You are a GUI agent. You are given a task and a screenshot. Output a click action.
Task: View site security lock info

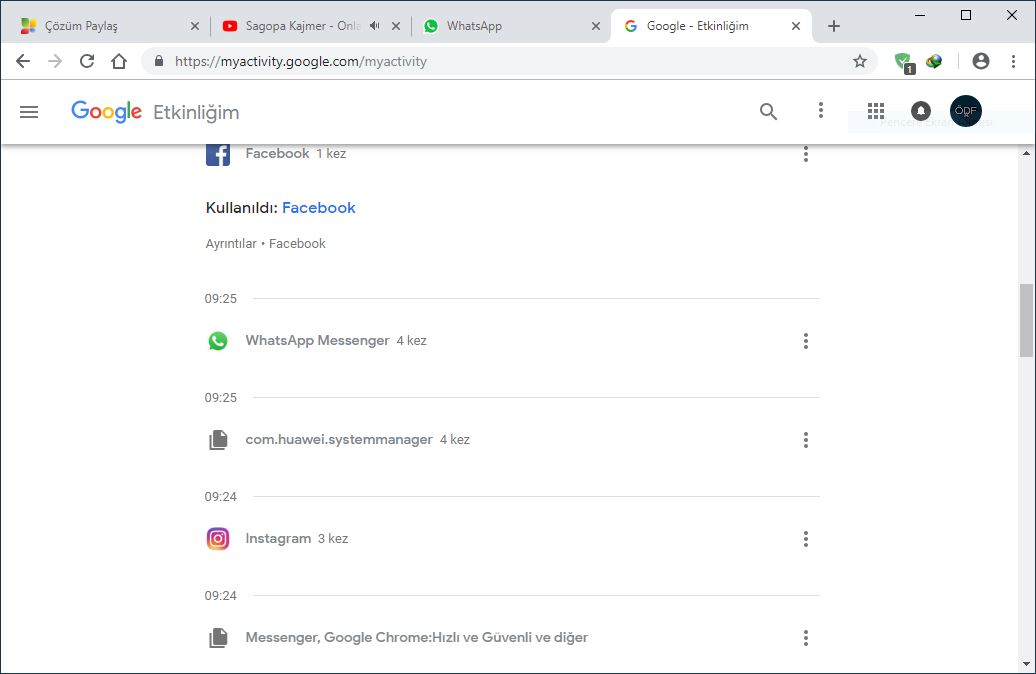(159, 61)
